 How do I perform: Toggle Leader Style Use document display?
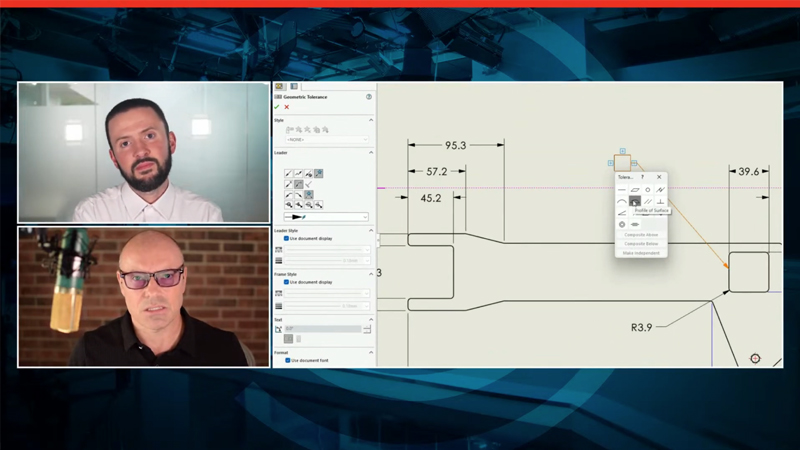pyautogui.click(x=286, y=239)
